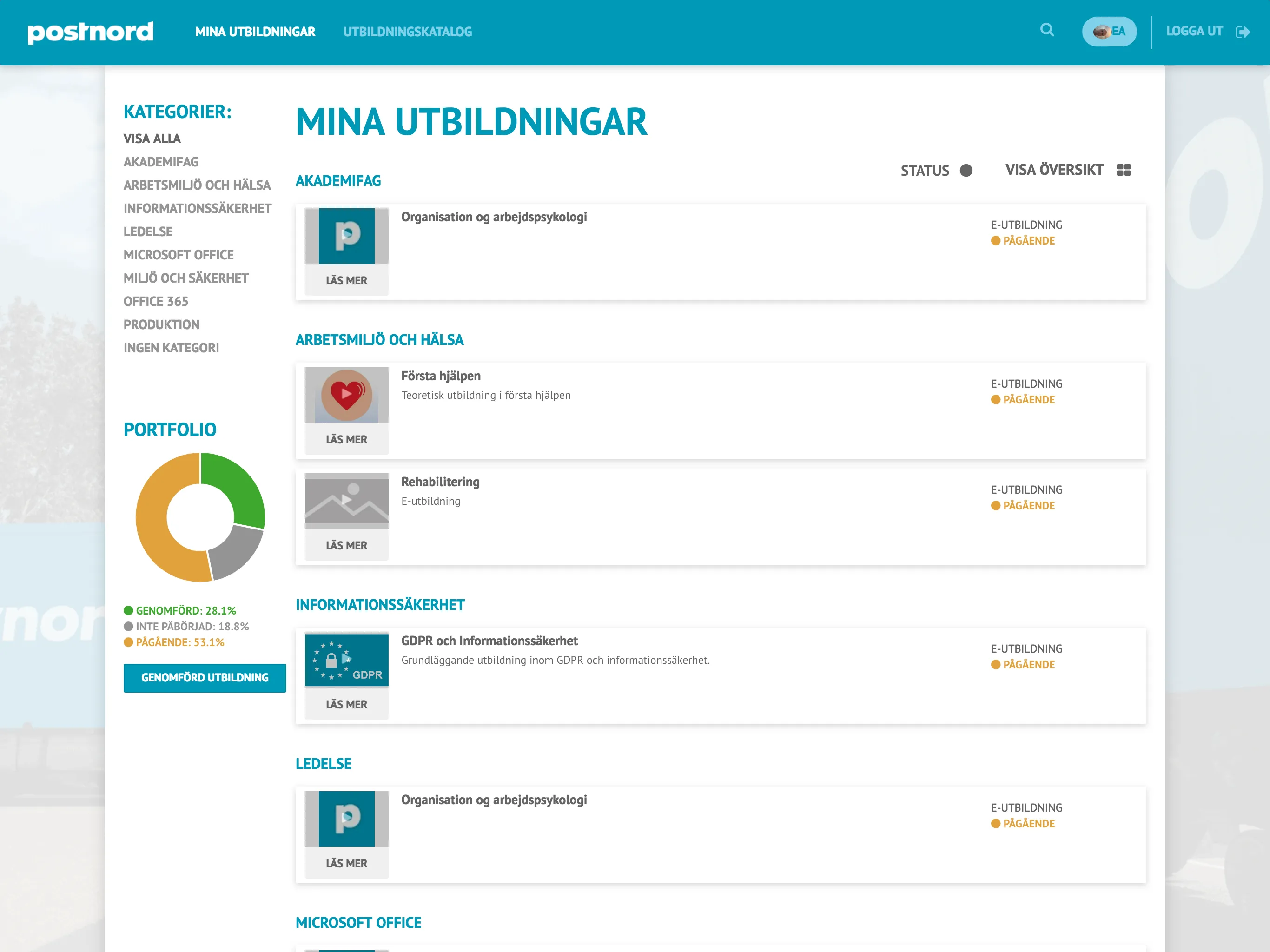Click the PostNord logo

coord(90,32)
